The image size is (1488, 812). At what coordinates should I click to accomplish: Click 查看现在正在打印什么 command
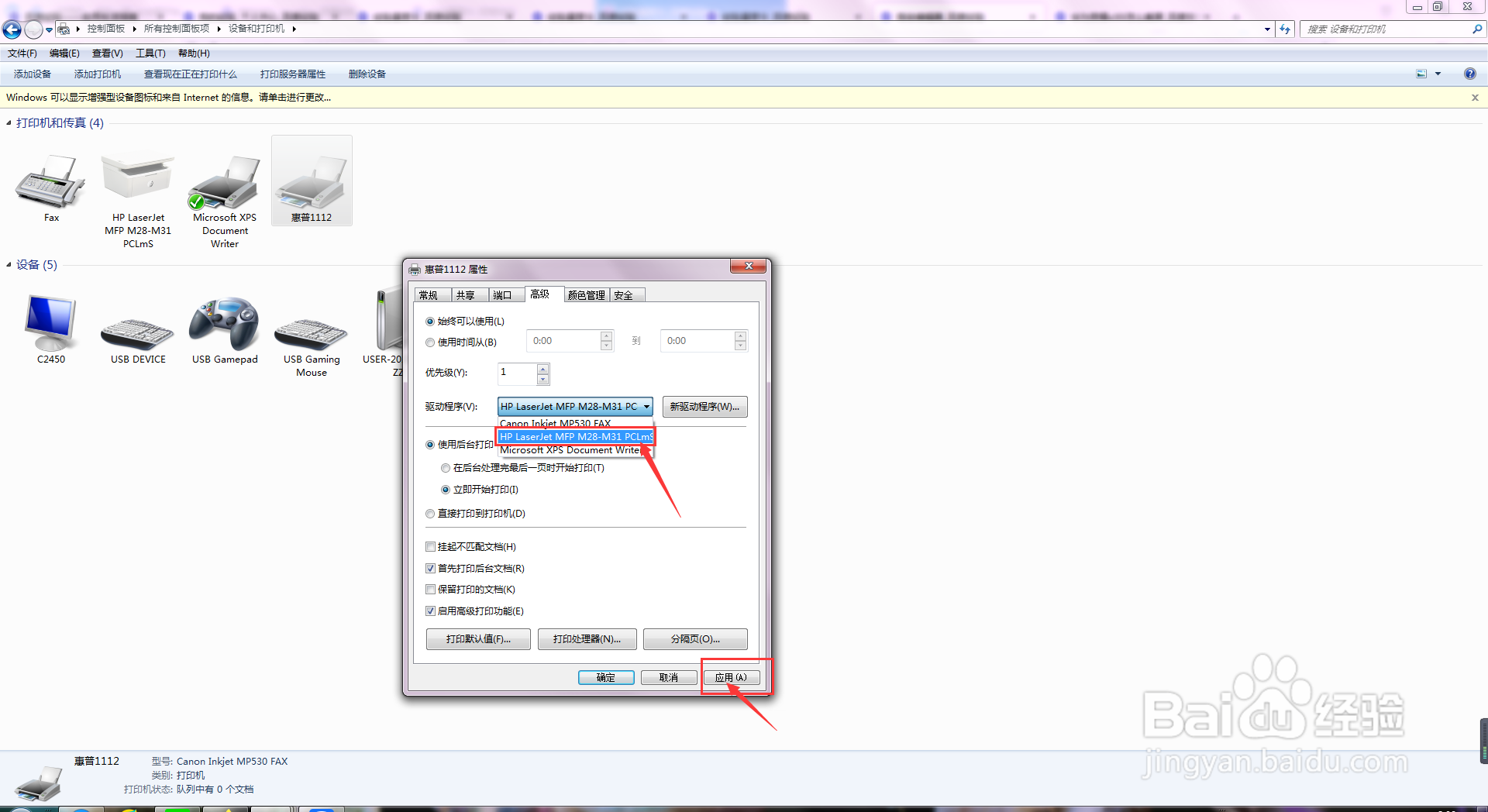191,74
